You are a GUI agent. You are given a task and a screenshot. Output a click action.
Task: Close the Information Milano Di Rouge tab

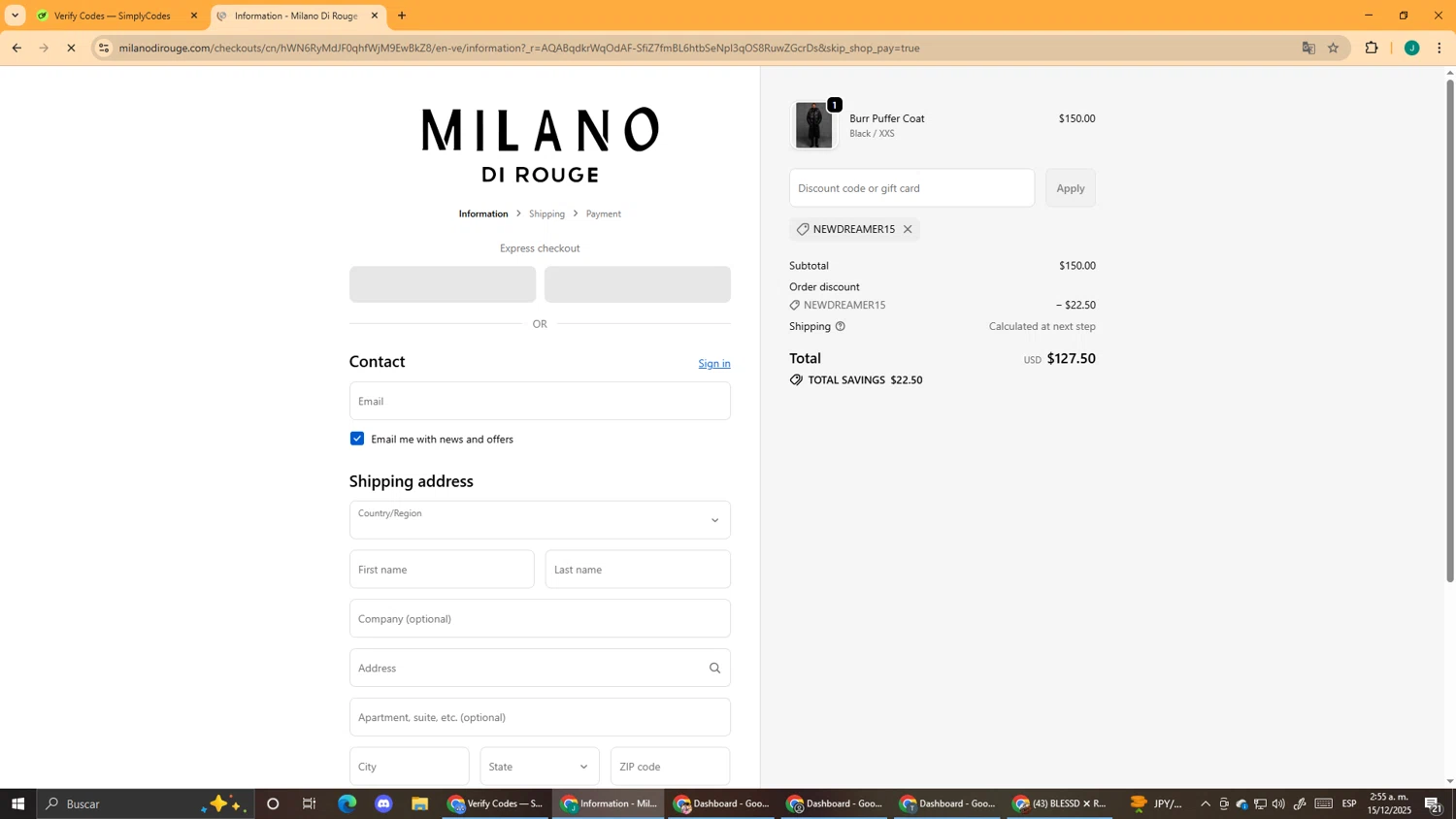pyautogui.click(x=375, y=16)
